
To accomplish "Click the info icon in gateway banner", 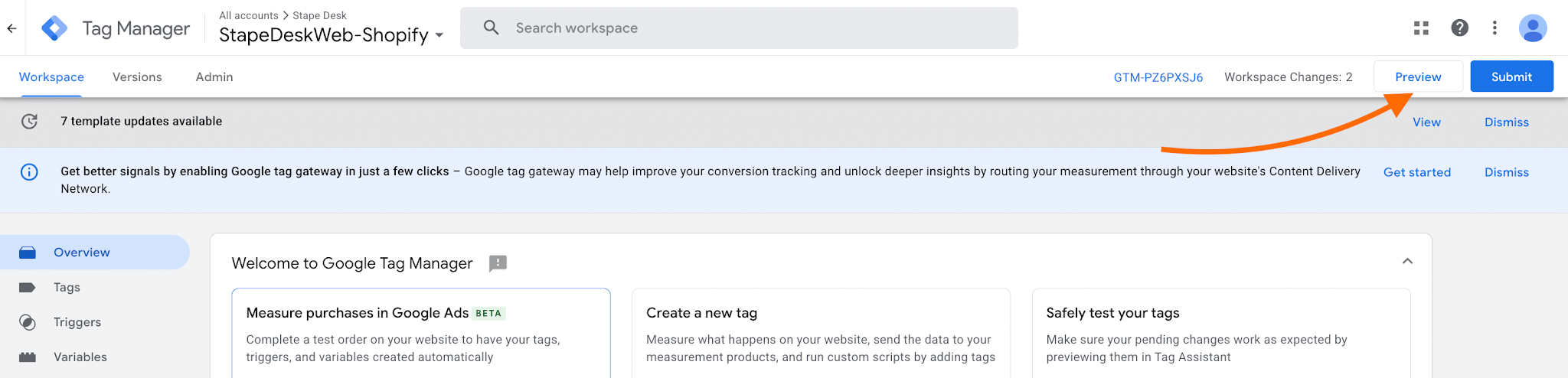I will pos(29,172).
